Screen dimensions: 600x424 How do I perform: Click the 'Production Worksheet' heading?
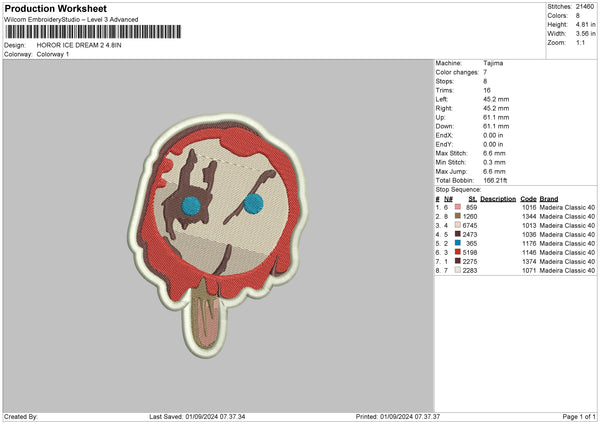pos(55,8)
